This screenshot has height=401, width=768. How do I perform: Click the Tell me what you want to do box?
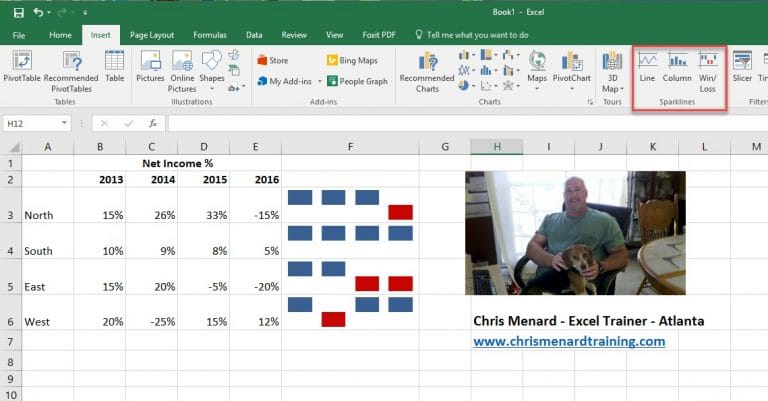tap(473, 35)
